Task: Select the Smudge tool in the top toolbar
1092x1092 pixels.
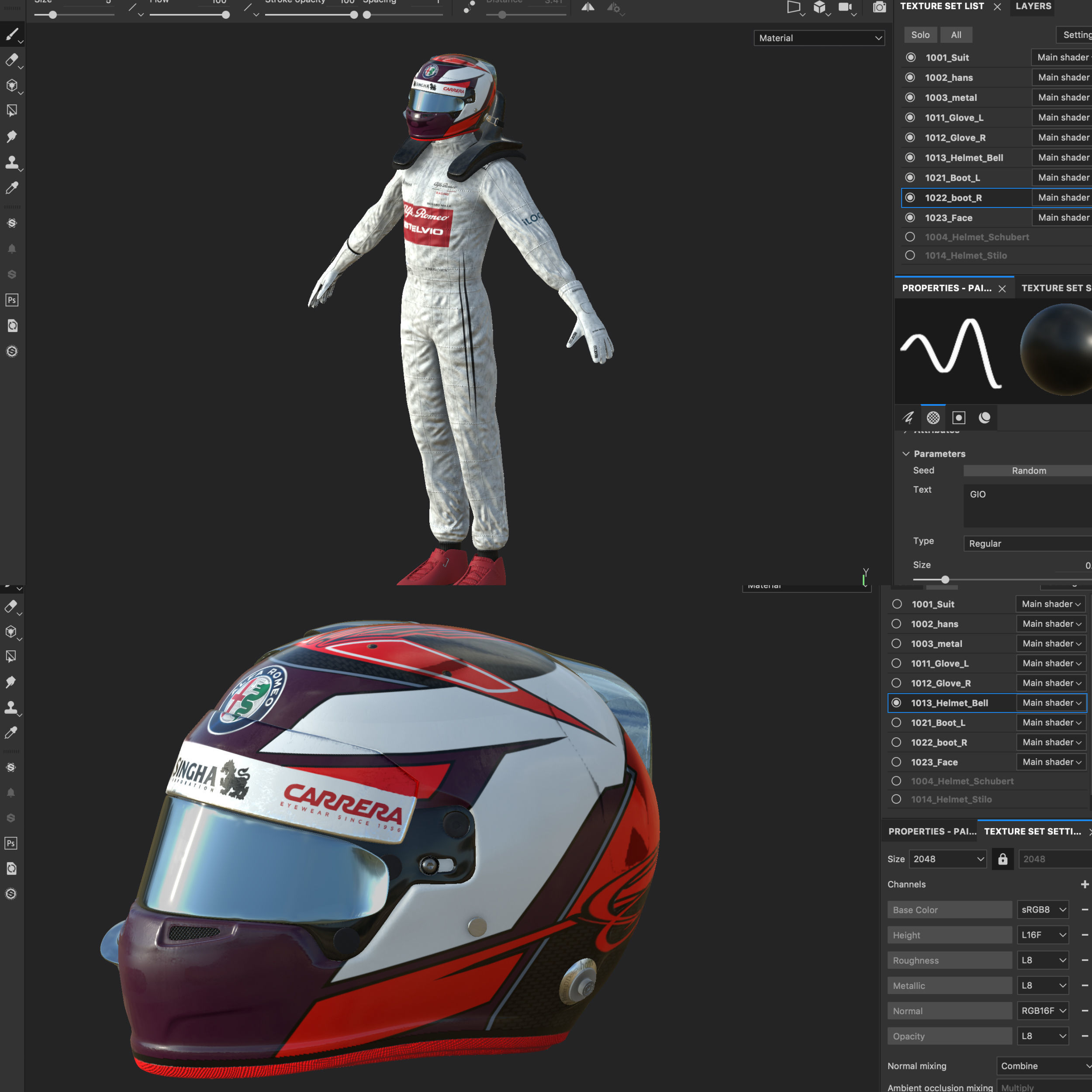Action: (12, 137)
